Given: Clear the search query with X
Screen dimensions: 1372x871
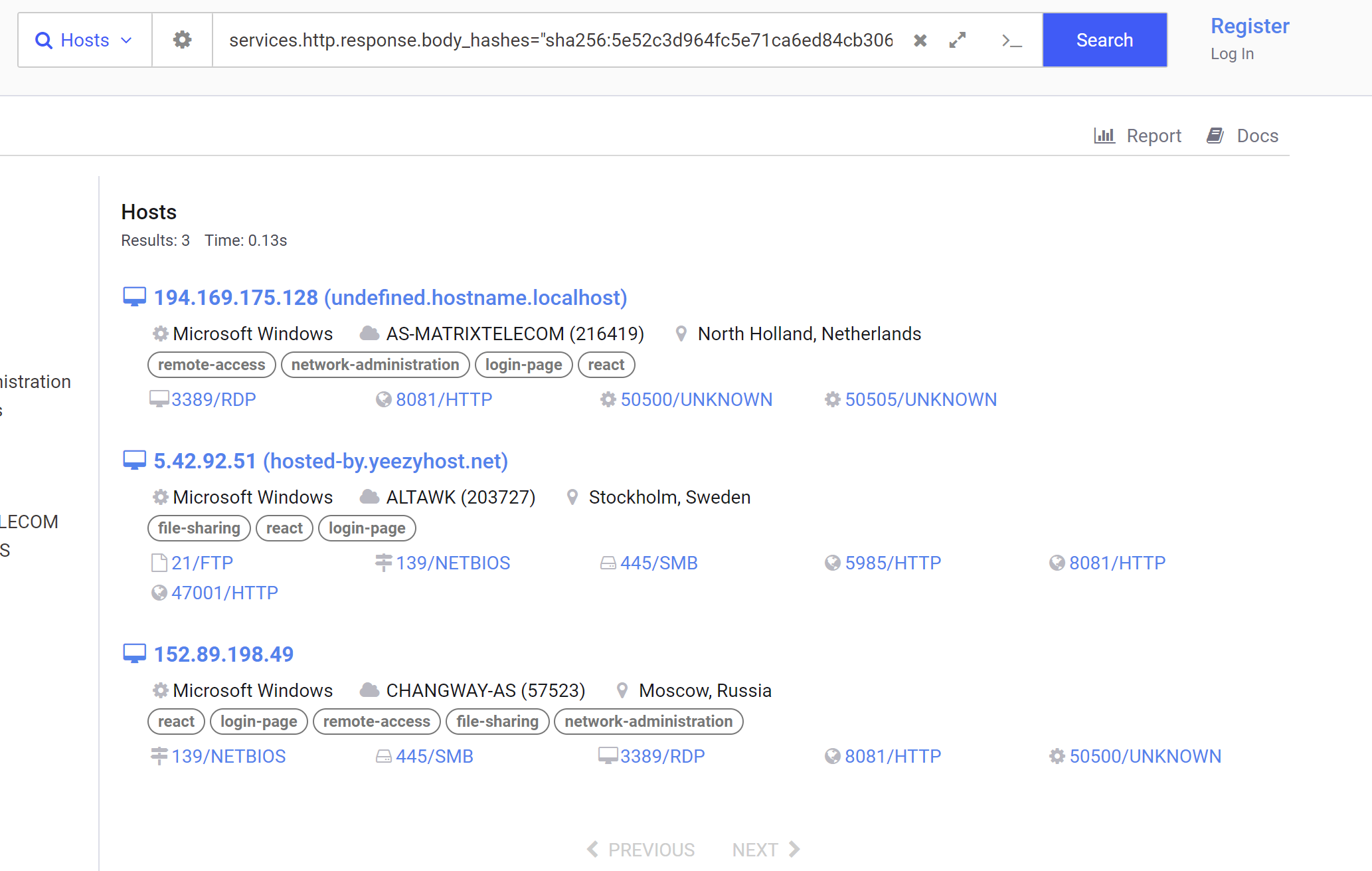Looking at the screenshot, I should (x=920, y=41).
